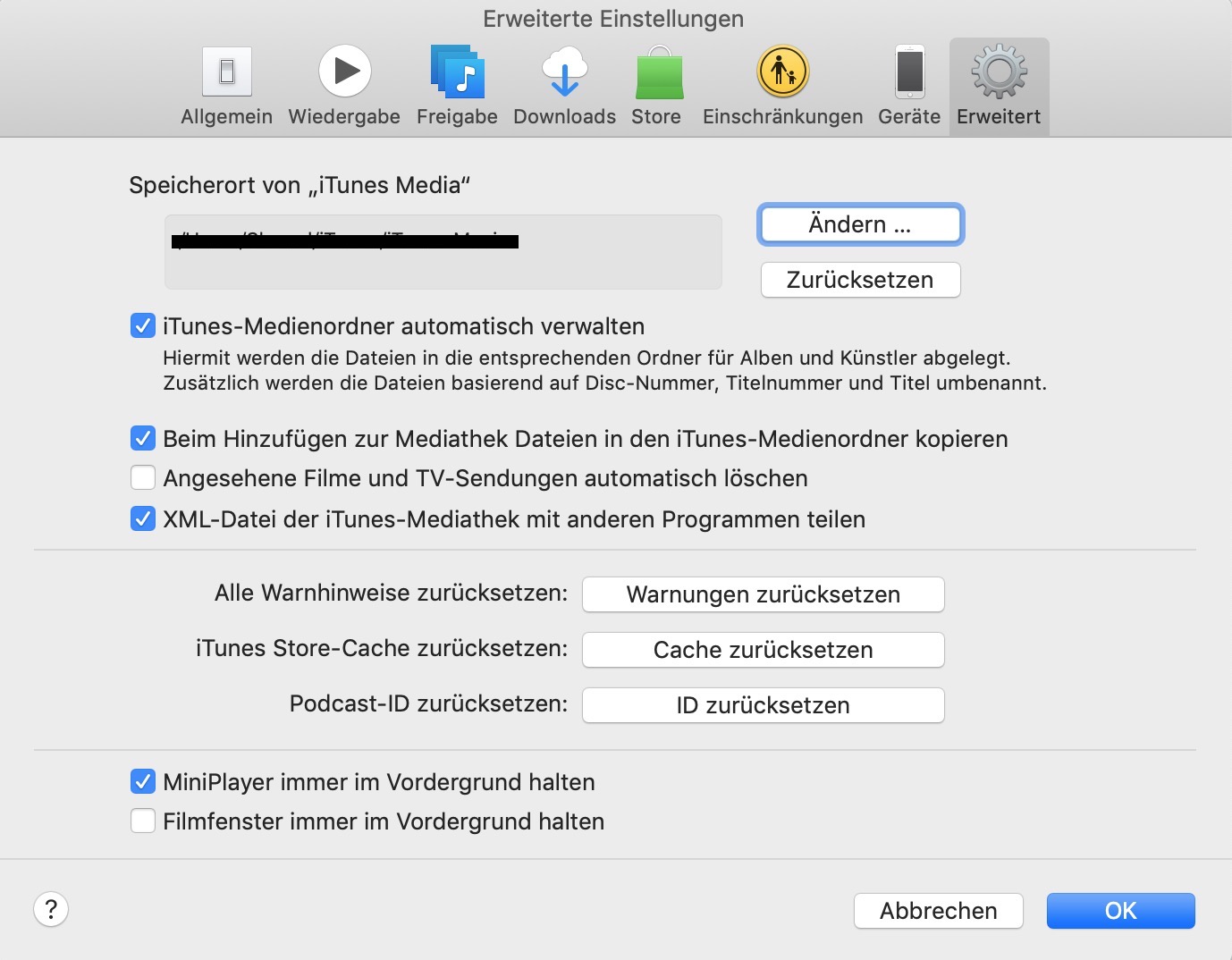
Task: Switch to the Allgemein tab label
Action: [x=227, y=116]
